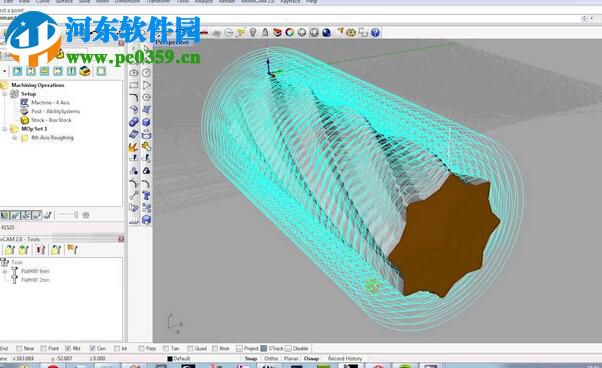Play the toolpath simulation

click(17, 71)
